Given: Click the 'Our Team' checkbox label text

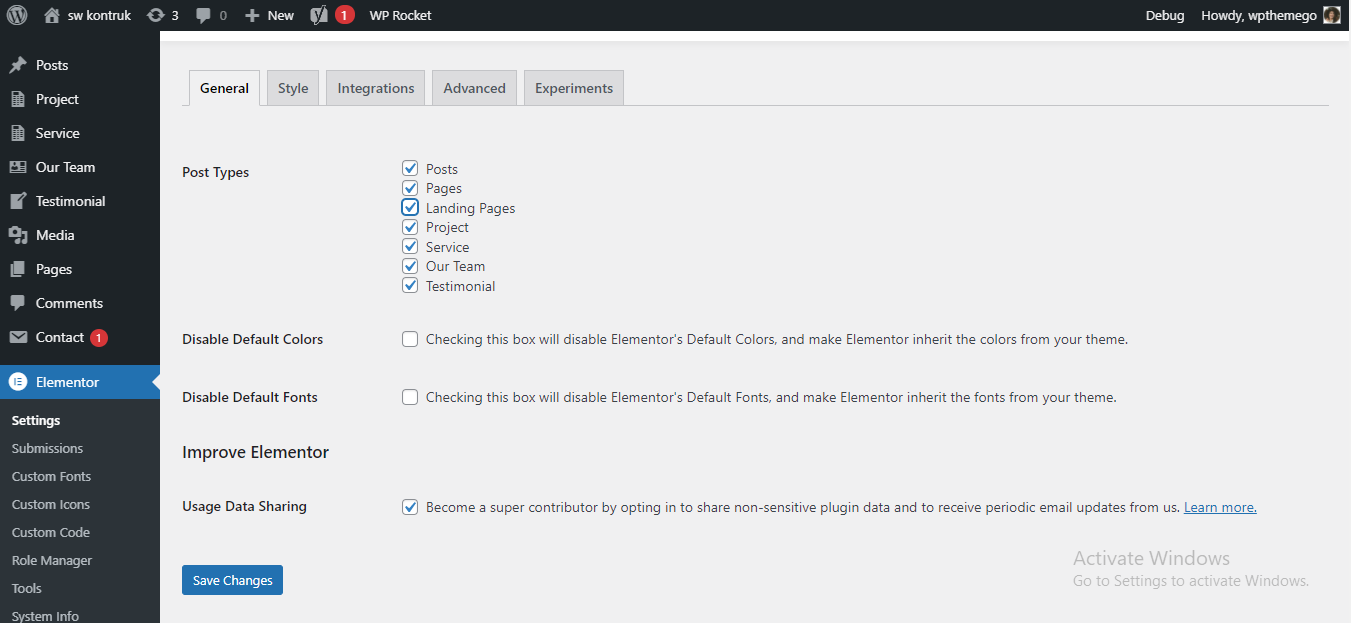Looking at the screenshot, I should [455, 266].
